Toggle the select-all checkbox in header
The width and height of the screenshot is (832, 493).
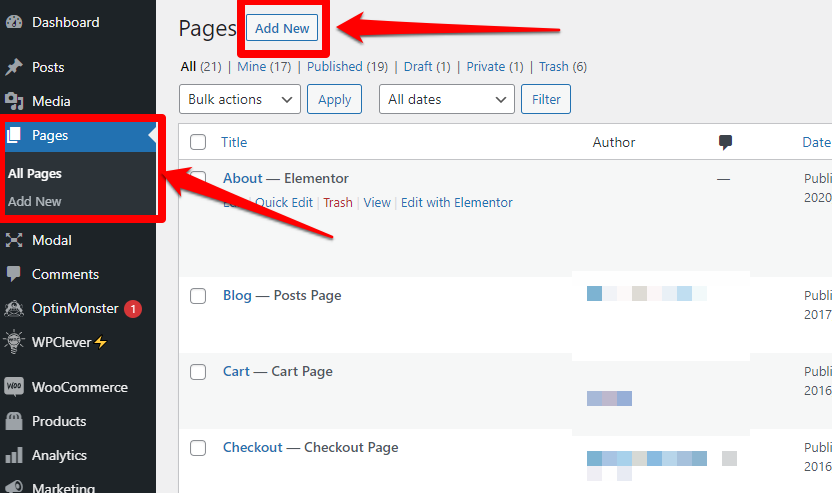click(198, 142)
